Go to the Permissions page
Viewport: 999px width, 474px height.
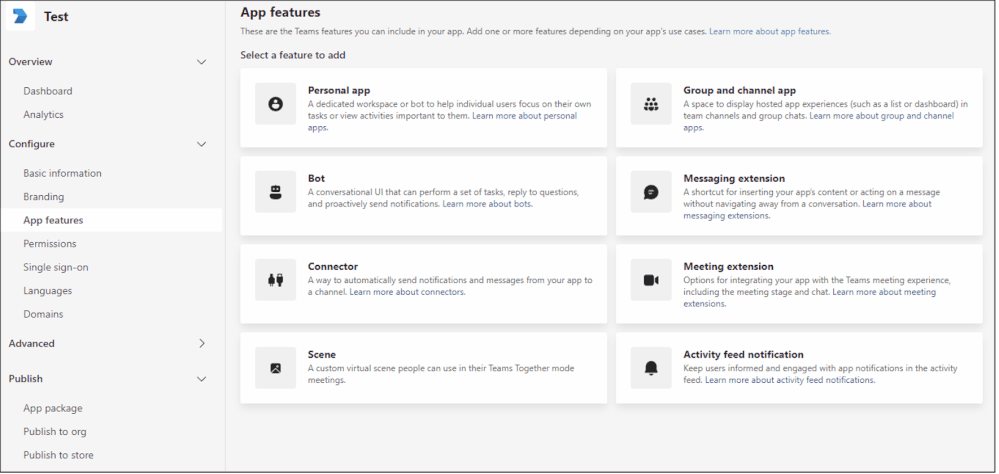(50, 243)
